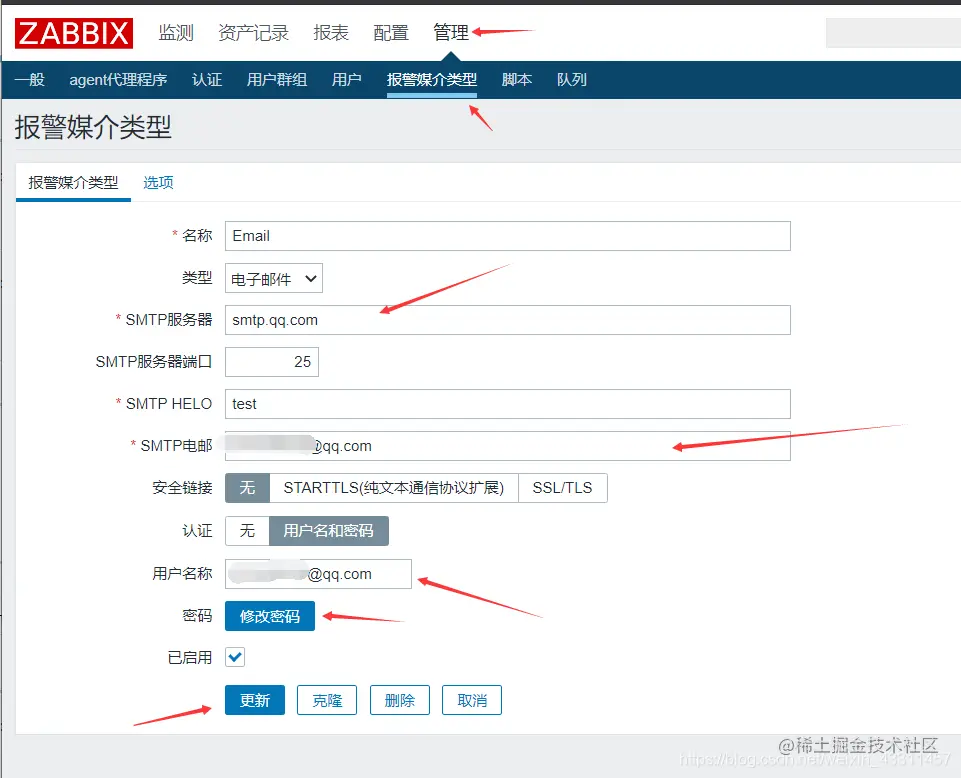
Task: Click the search box at top right
Action: 893,32
